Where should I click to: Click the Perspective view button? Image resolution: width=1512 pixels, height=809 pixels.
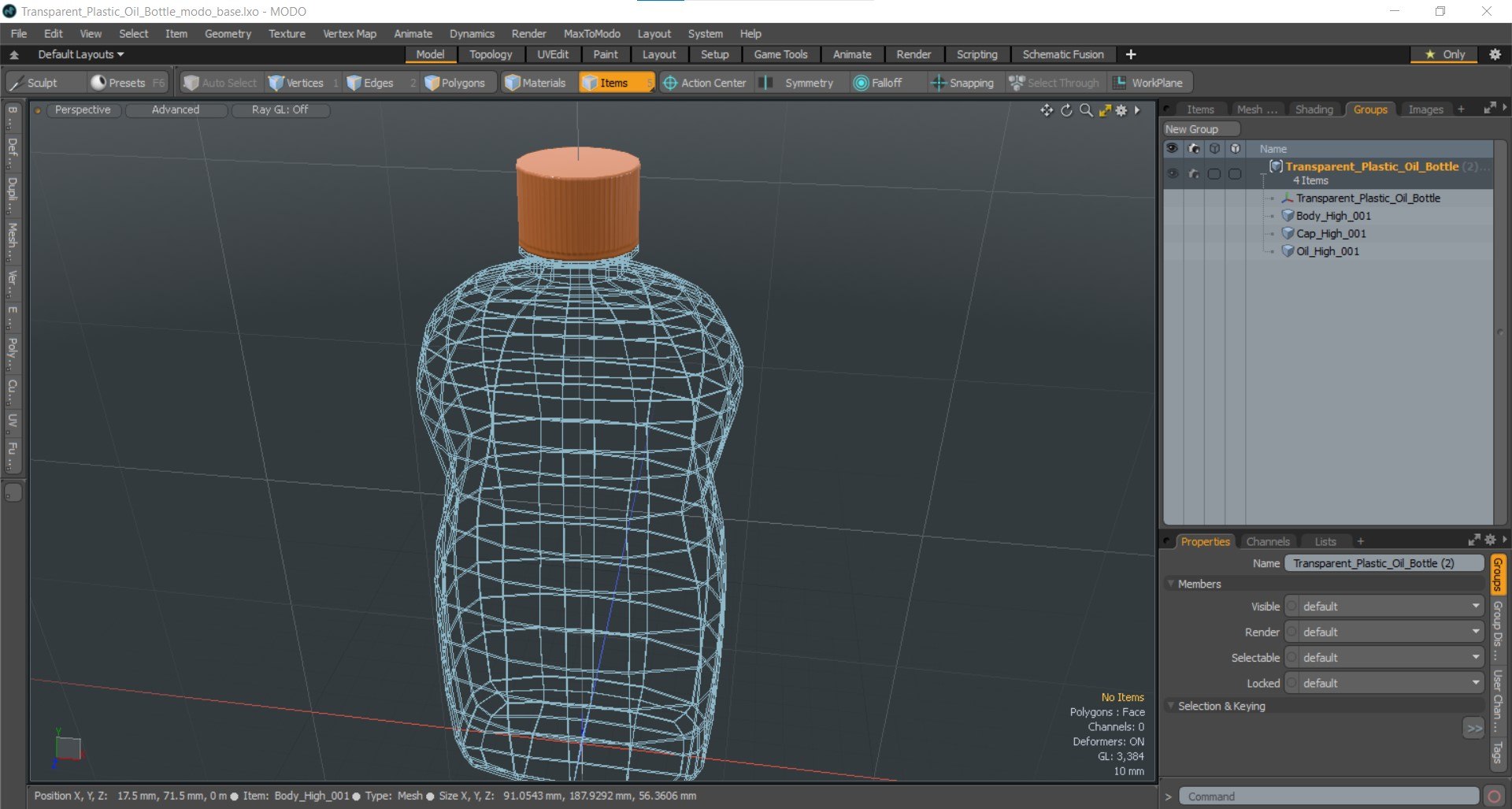[83, 109]
